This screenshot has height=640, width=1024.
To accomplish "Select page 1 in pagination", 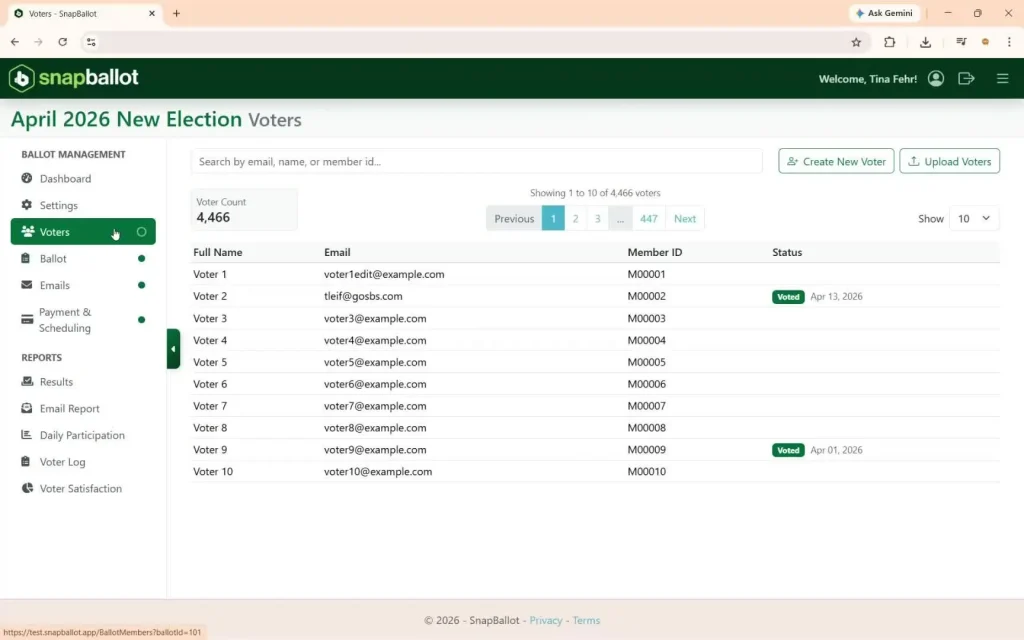I will (x=553, y=218).
